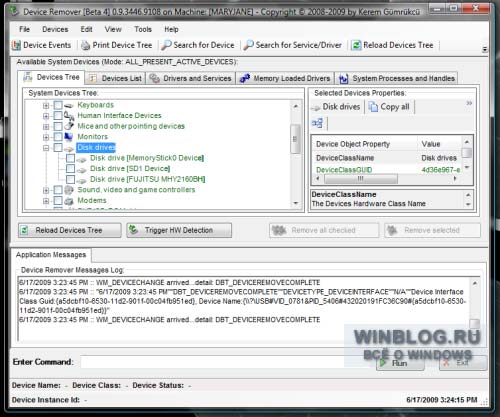The height and width of the screenshot is (417, 500).
Task: Open the File menu
Action: click(x=24, y=29)
